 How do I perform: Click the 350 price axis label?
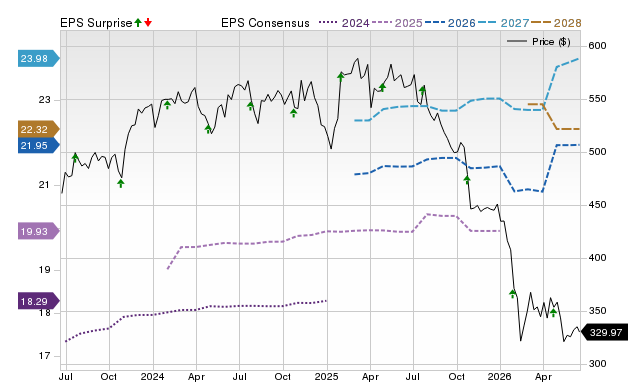pos(597,311)
